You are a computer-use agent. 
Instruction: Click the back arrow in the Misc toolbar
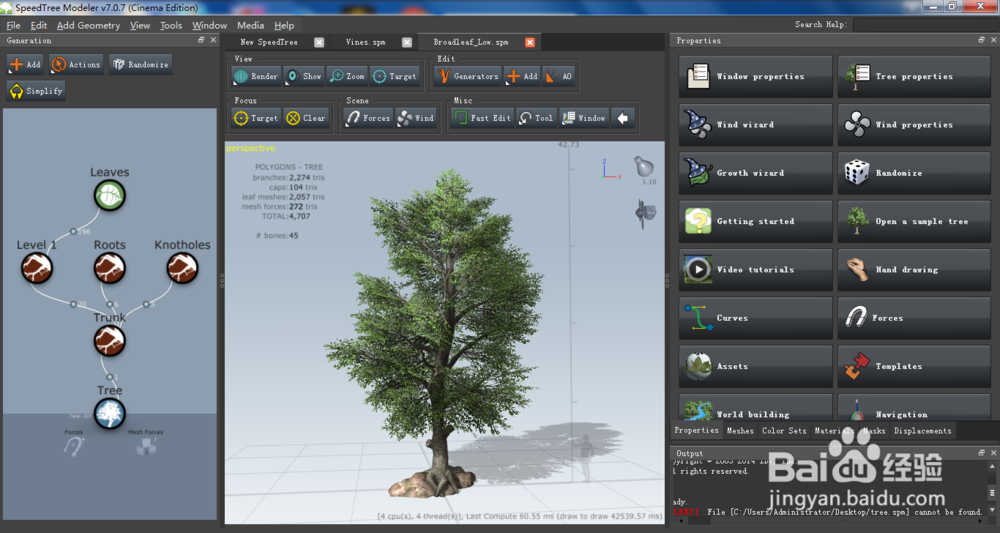(x=623, y=118)
